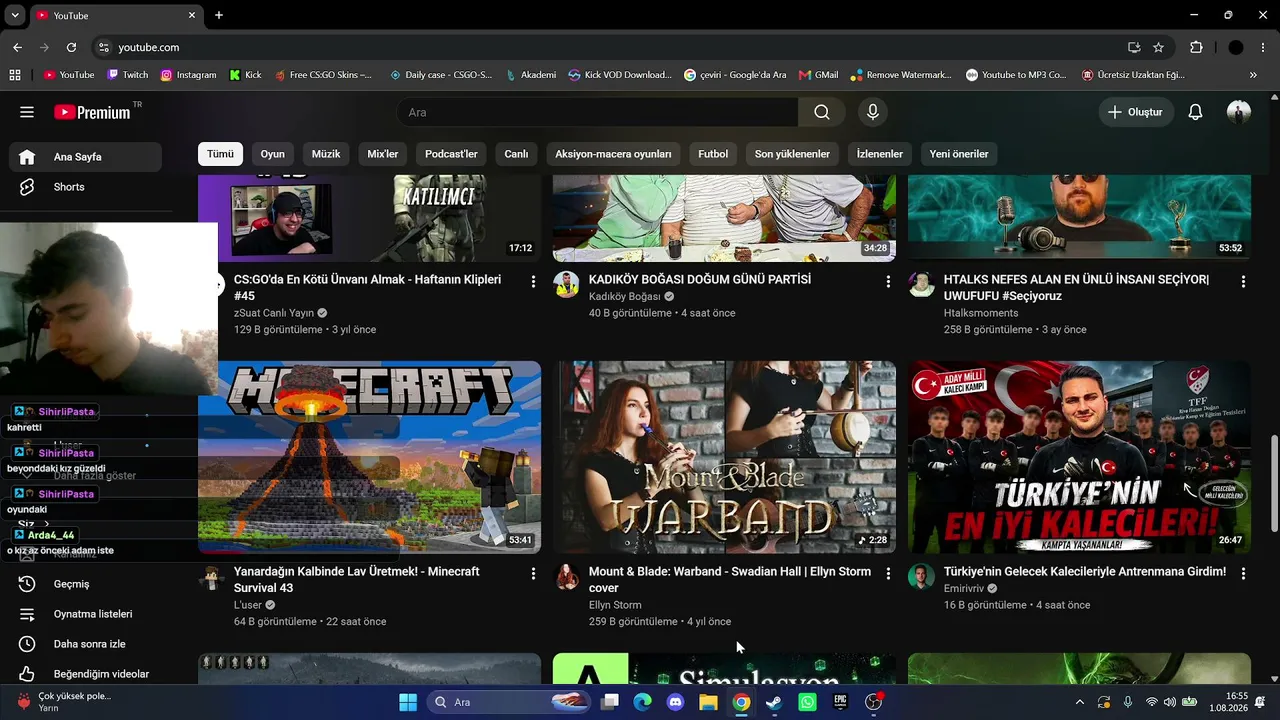Select the Canlı filter chip
Screen dimensions: 1280x720
[516, 154]
